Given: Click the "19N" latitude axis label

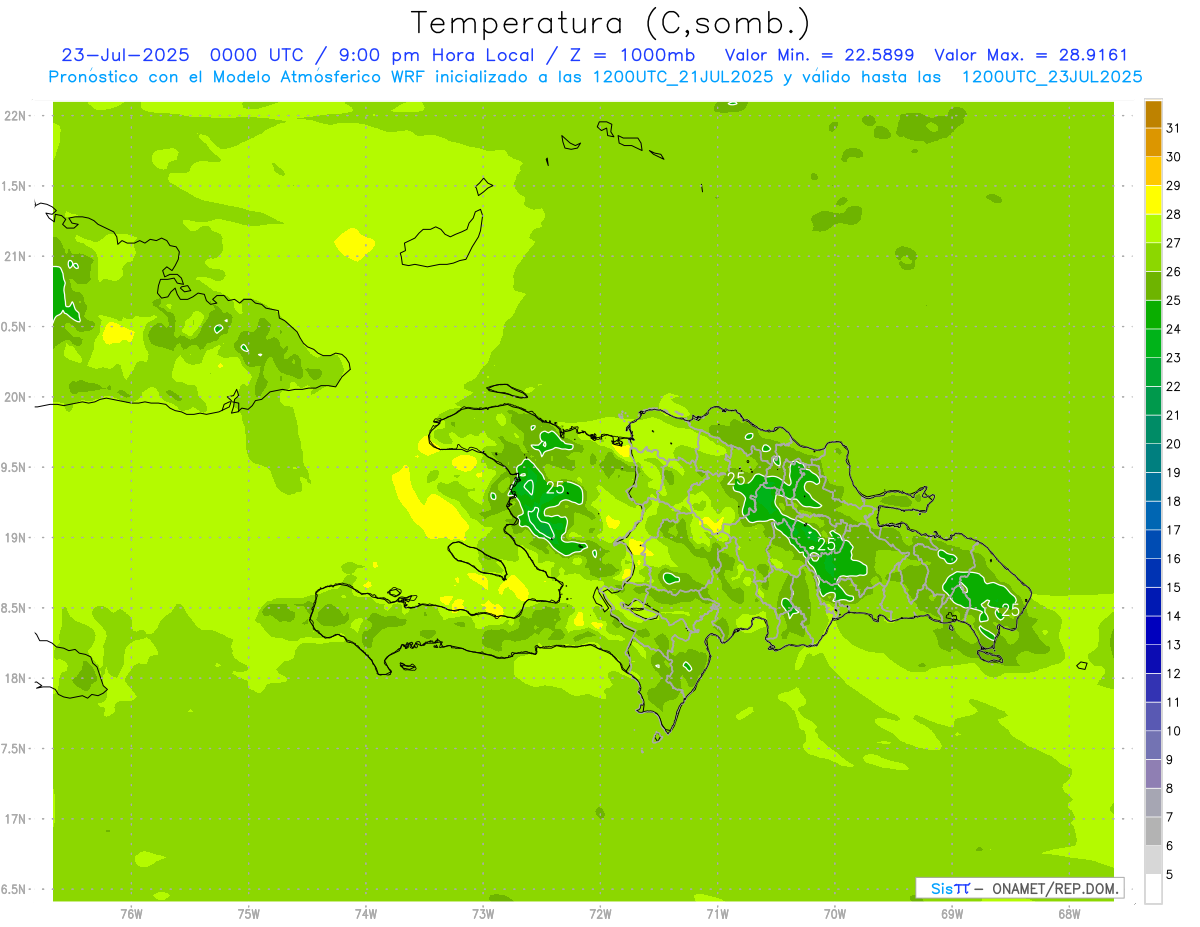Looking at the screenshot, I should (x=14, y=537).
